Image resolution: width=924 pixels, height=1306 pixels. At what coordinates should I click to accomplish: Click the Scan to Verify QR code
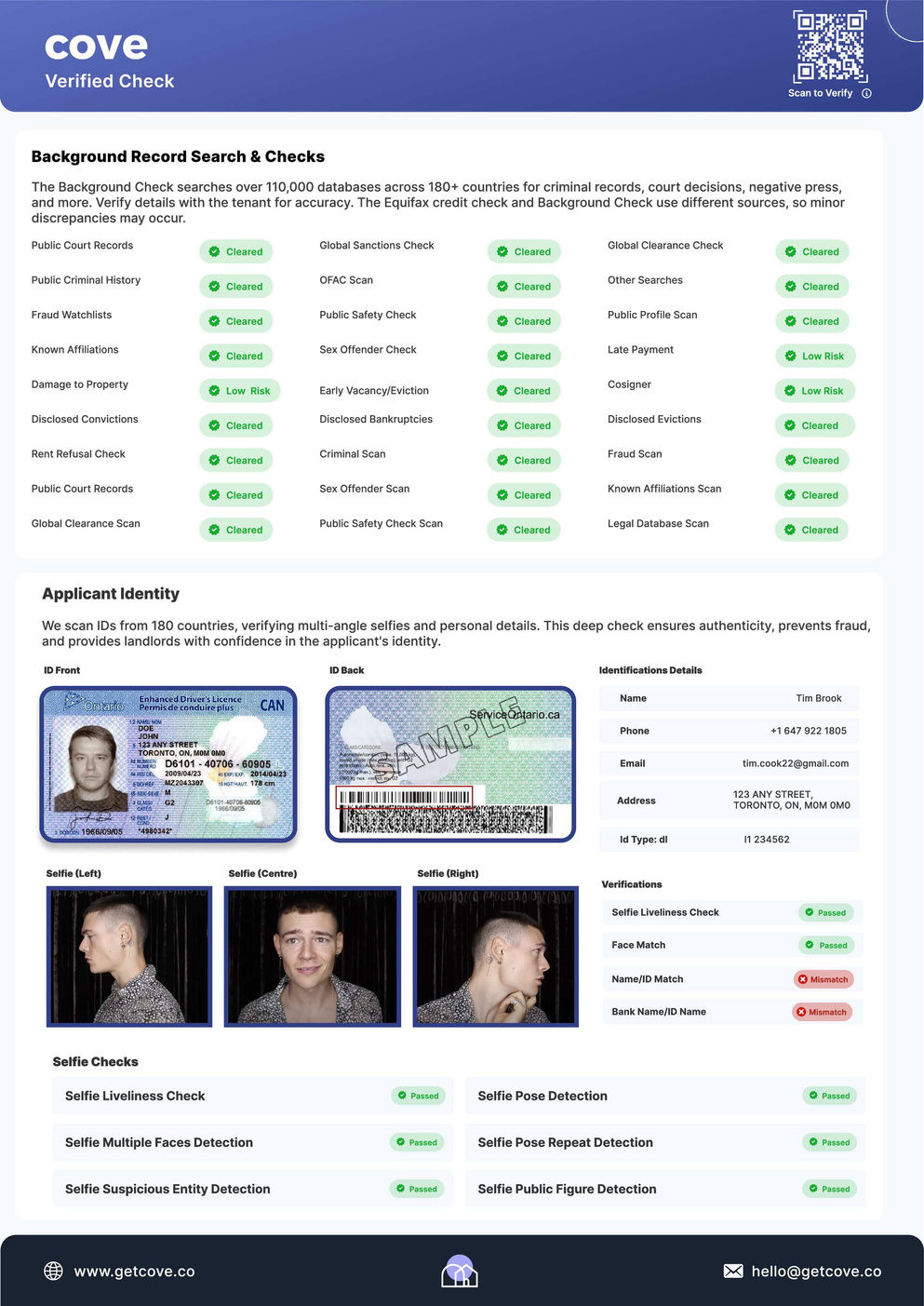(x=829, y=47)
